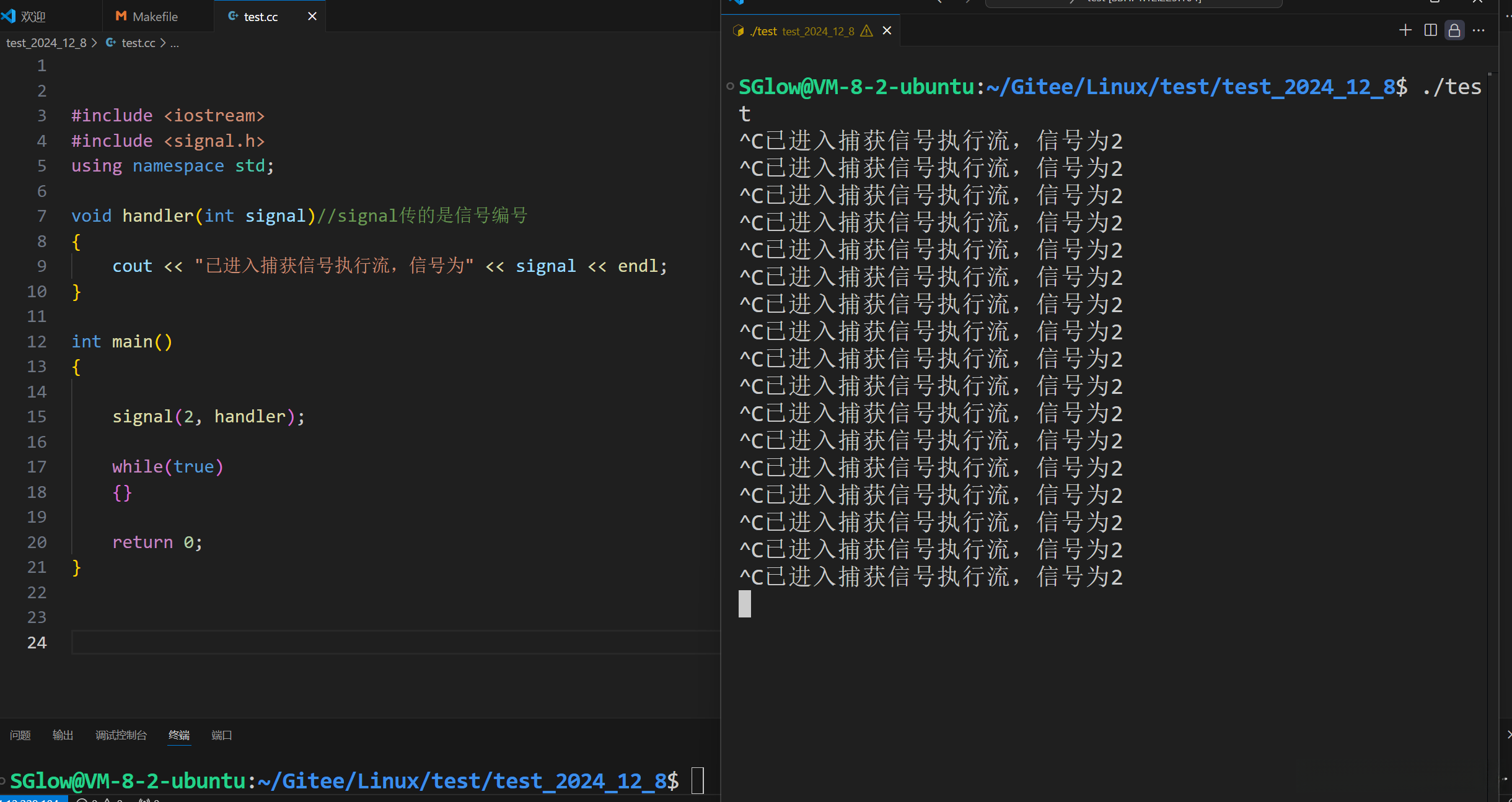Click the Makefile M file icon

[x=121, y=16]
